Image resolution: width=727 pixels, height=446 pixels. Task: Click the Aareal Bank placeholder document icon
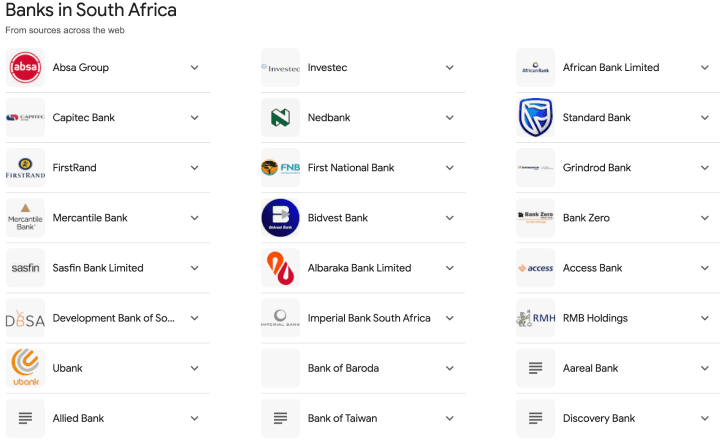pos(536,368)
